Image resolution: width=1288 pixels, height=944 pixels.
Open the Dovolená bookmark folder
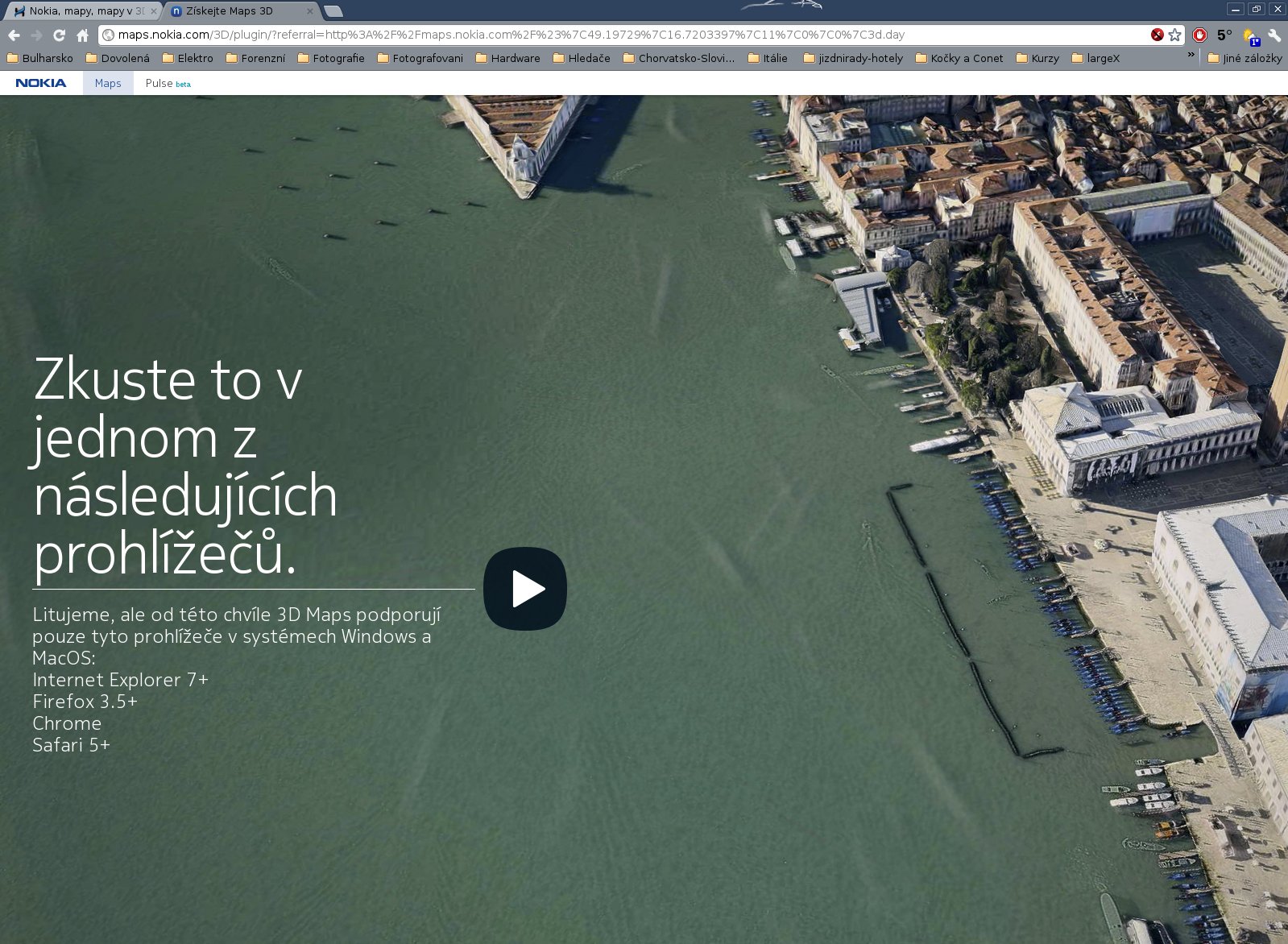coord(118,58)
